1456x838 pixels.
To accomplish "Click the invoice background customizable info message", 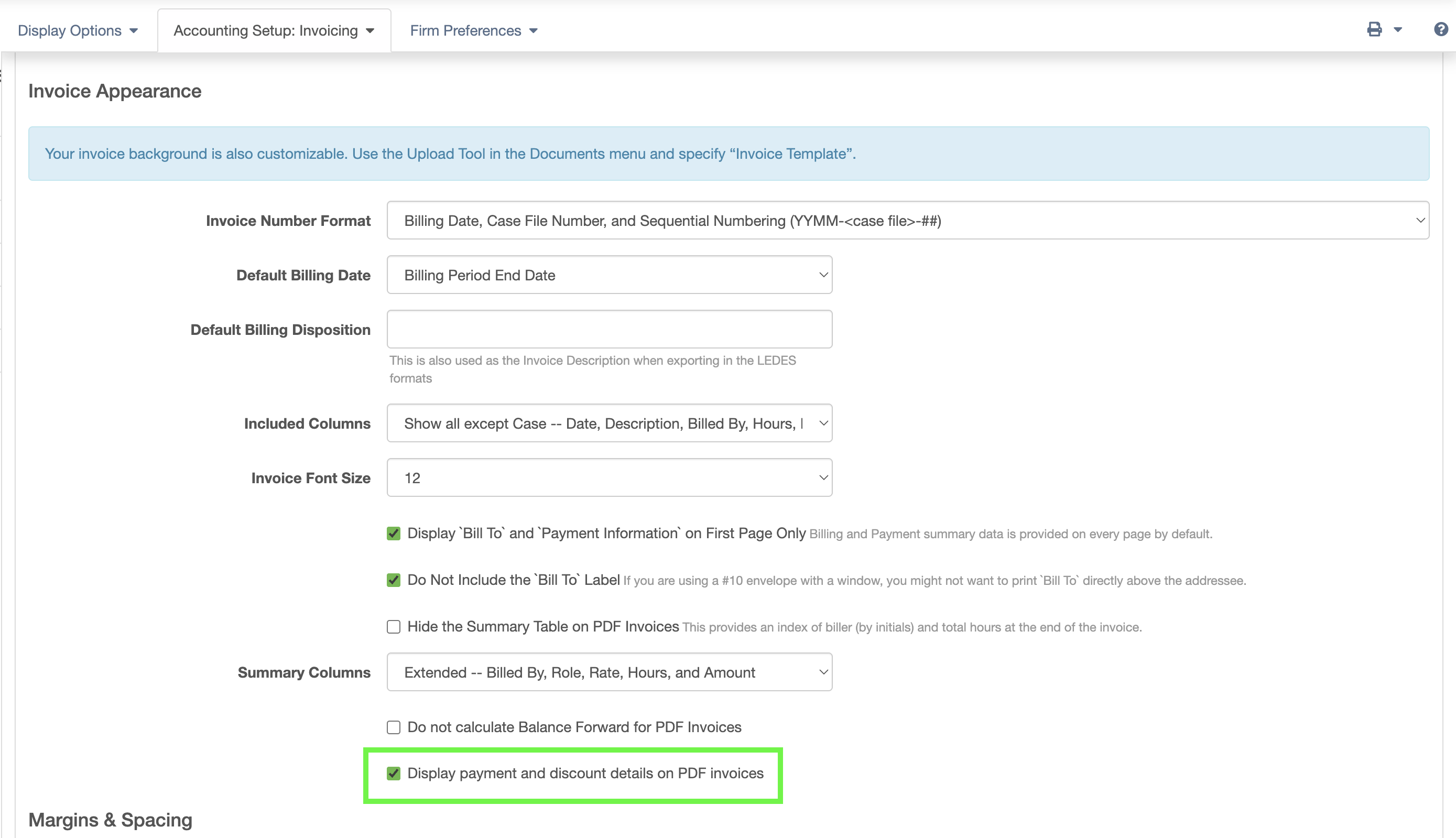I will (x=729, y=154).
